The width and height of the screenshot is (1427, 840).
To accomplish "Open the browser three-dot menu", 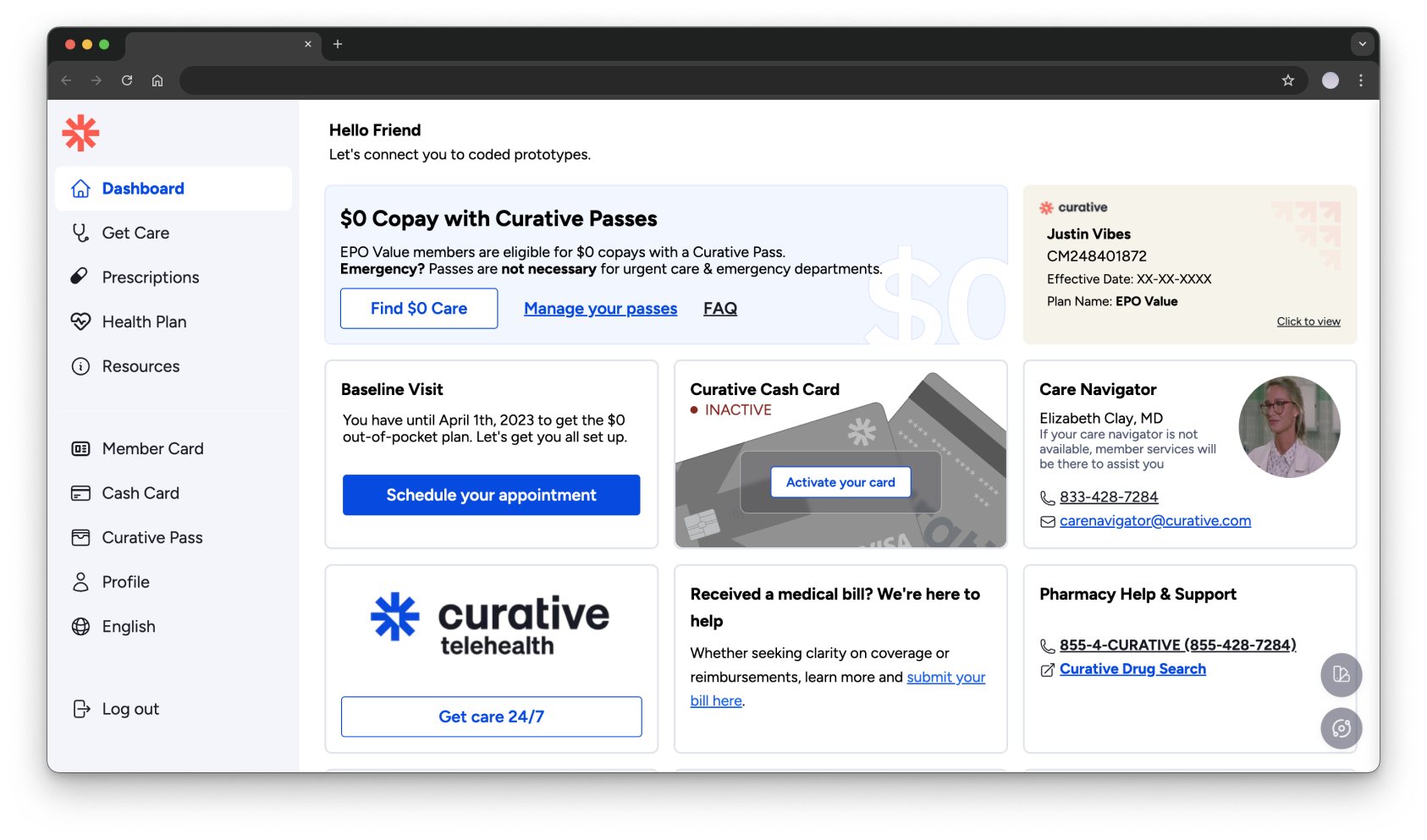I will [1361, 80].
